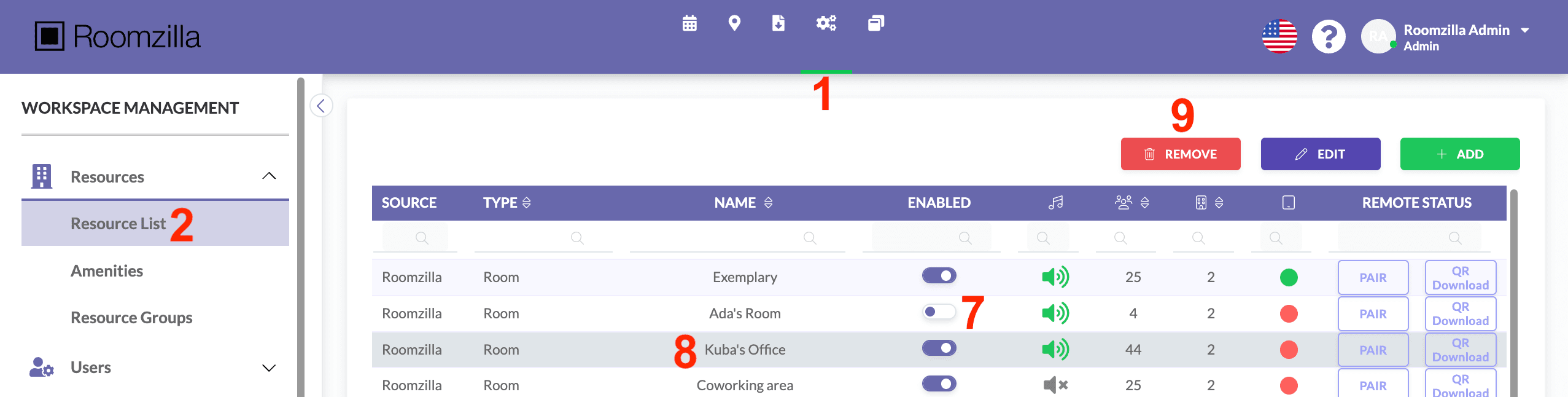Enable the Ada's Room toggle

(x=939, y=312)
